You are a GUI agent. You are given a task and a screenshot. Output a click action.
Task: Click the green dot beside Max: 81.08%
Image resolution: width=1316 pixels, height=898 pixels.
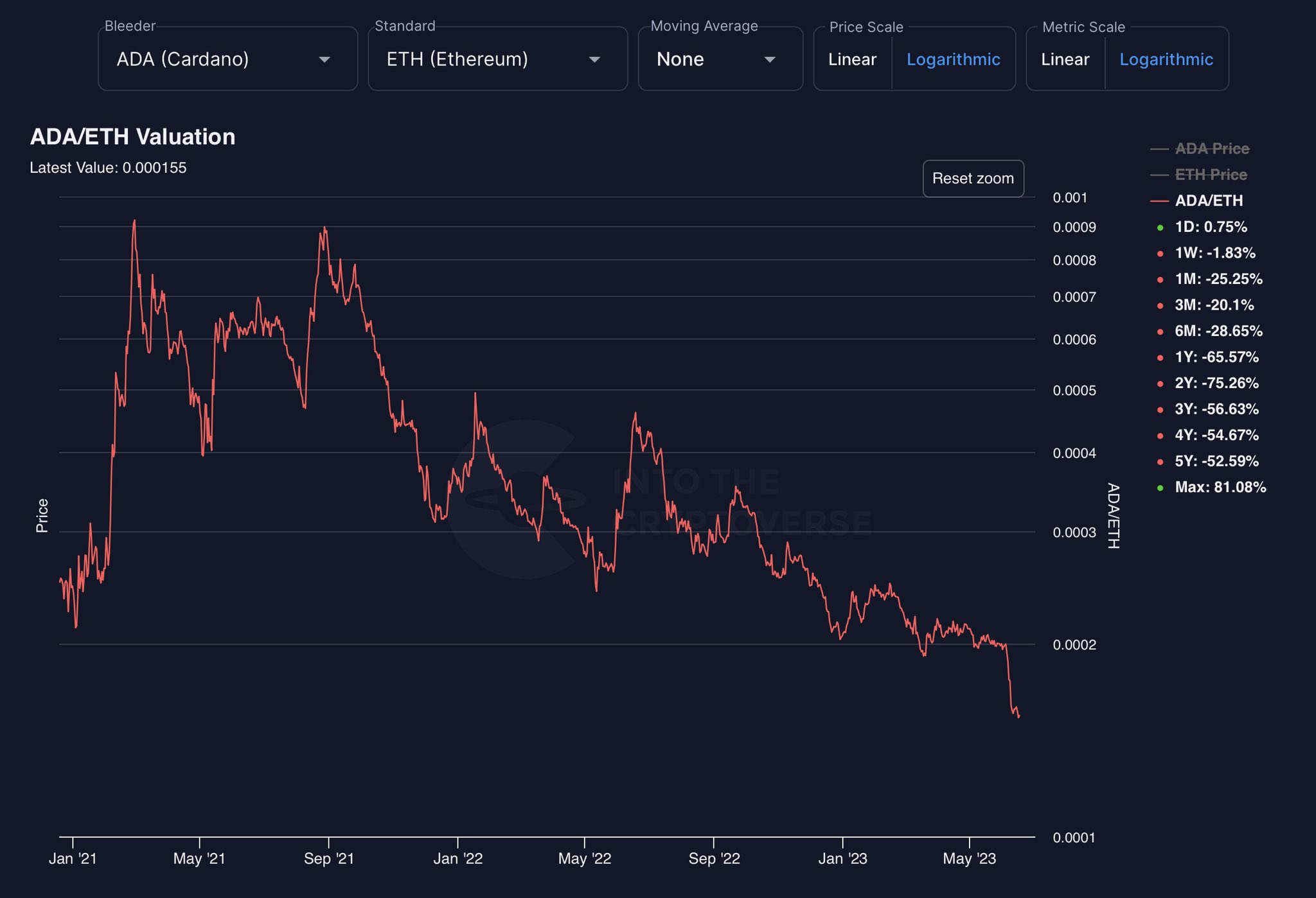click(1160, 488)
